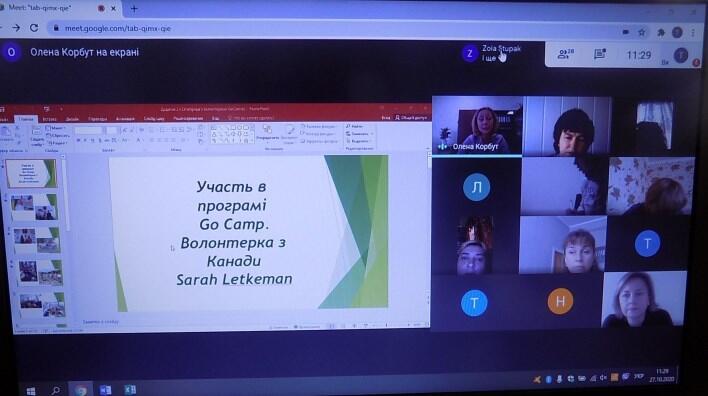Viewport: 708px width, 396px height.
Task: Open Excel from the Windows taskbar
Action: [x=130, y=389]
